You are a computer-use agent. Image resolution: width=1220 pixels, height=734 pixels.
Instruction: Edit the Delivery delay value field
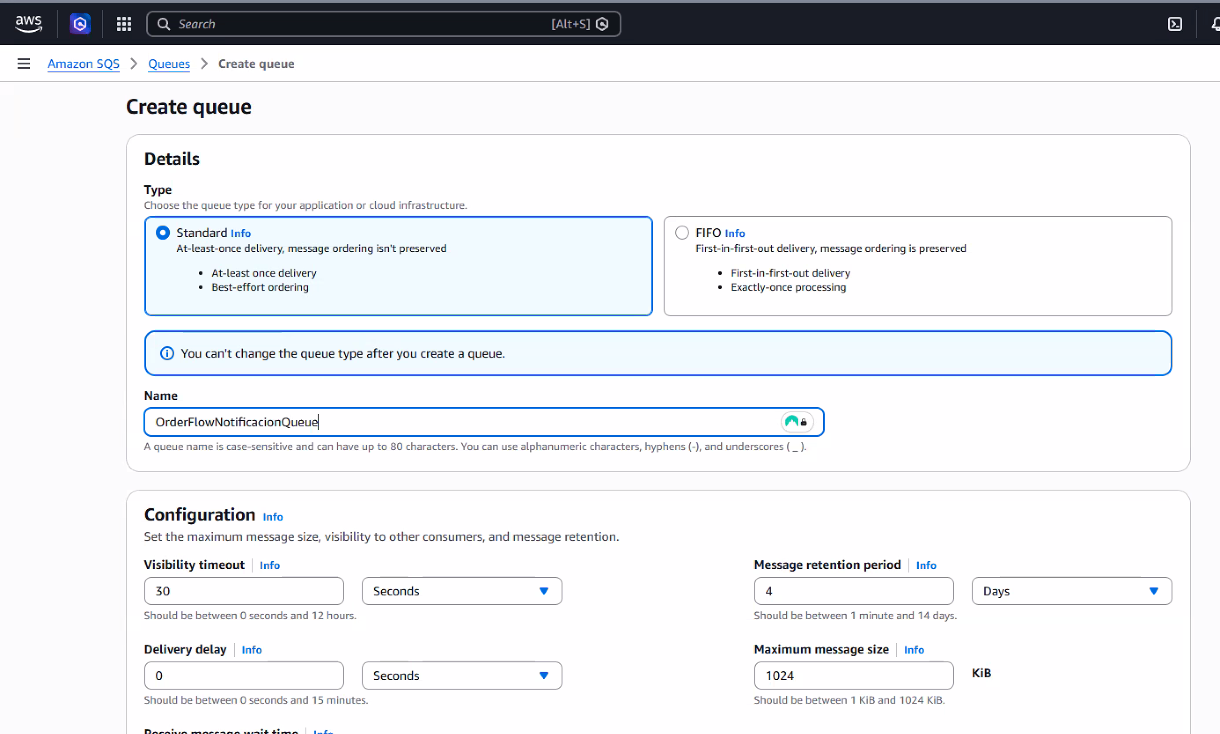point(244,676)
